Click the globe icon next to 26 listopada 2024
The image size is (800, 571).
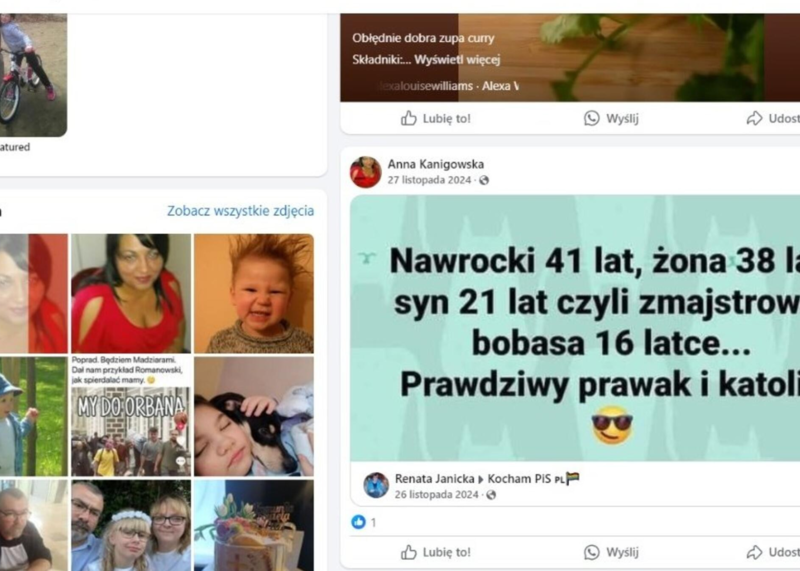pos(491,495)
